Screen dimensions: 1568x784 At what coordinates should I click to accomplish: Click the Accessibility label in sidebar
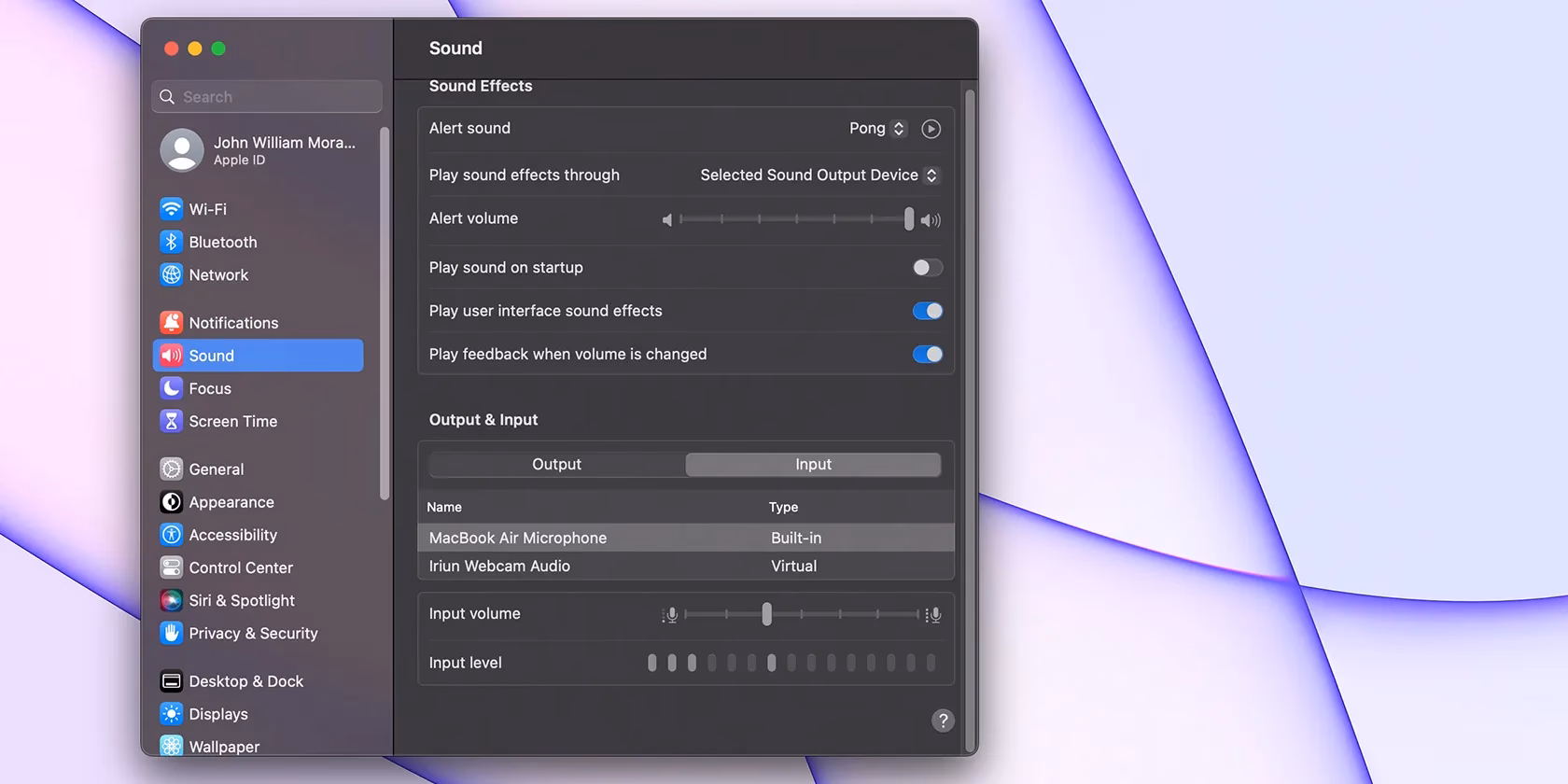[233, 535]
